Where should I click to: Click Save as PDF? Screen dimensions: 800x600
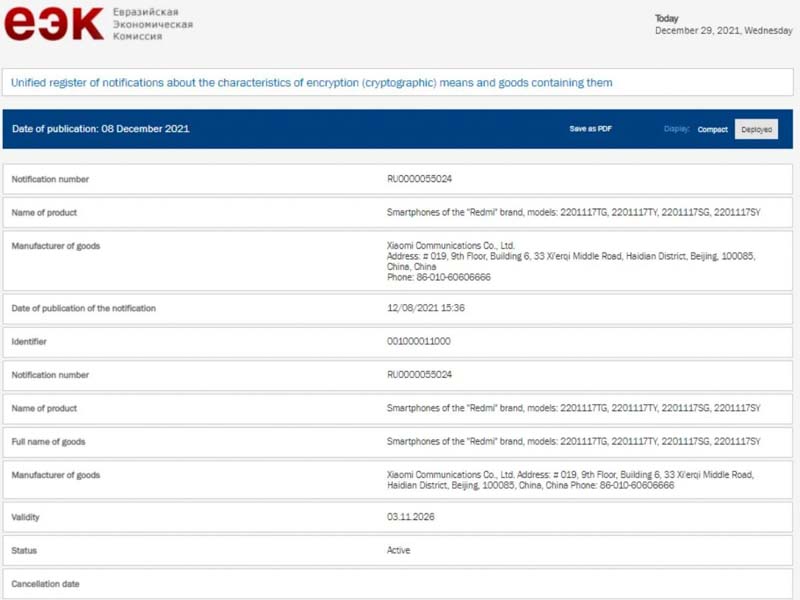590,129
